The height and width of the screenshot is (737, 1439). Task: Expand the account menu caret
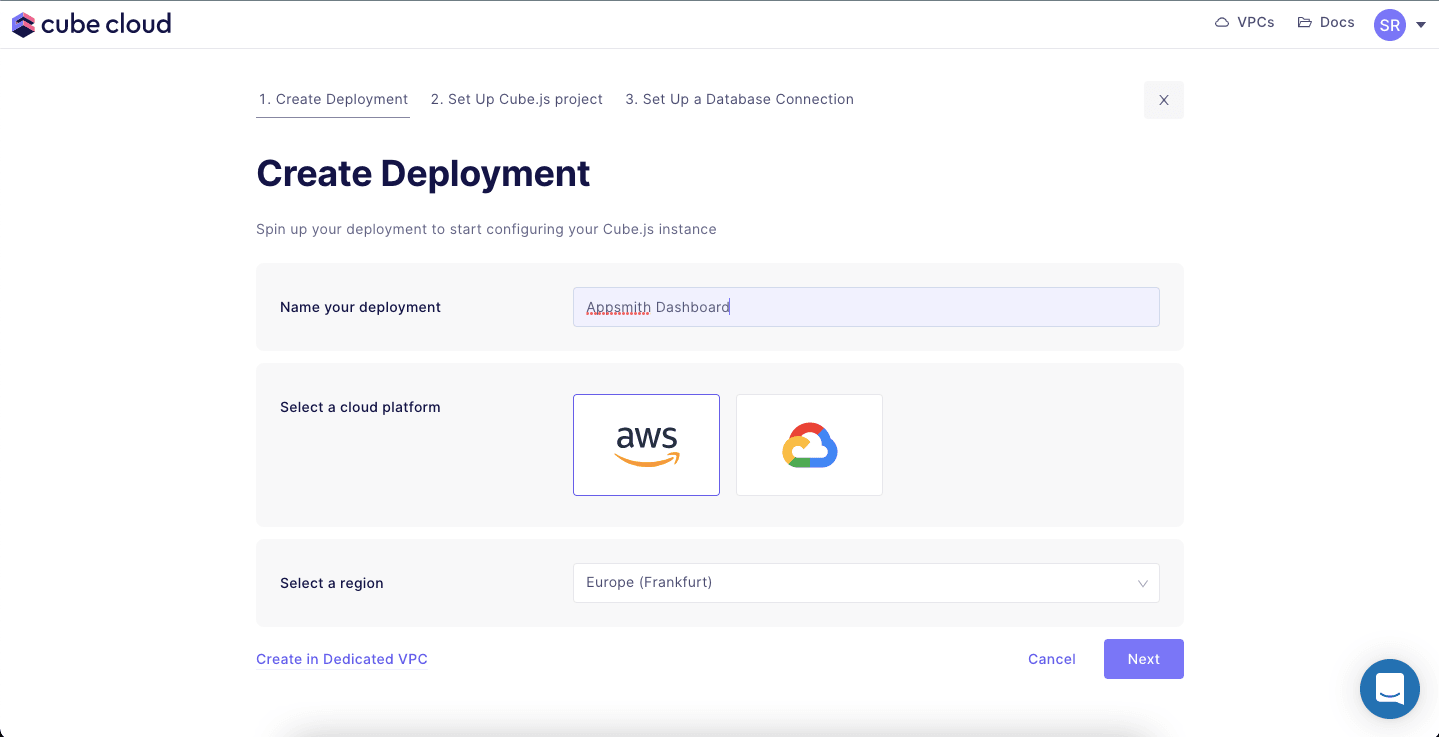tap(1421, 25)
